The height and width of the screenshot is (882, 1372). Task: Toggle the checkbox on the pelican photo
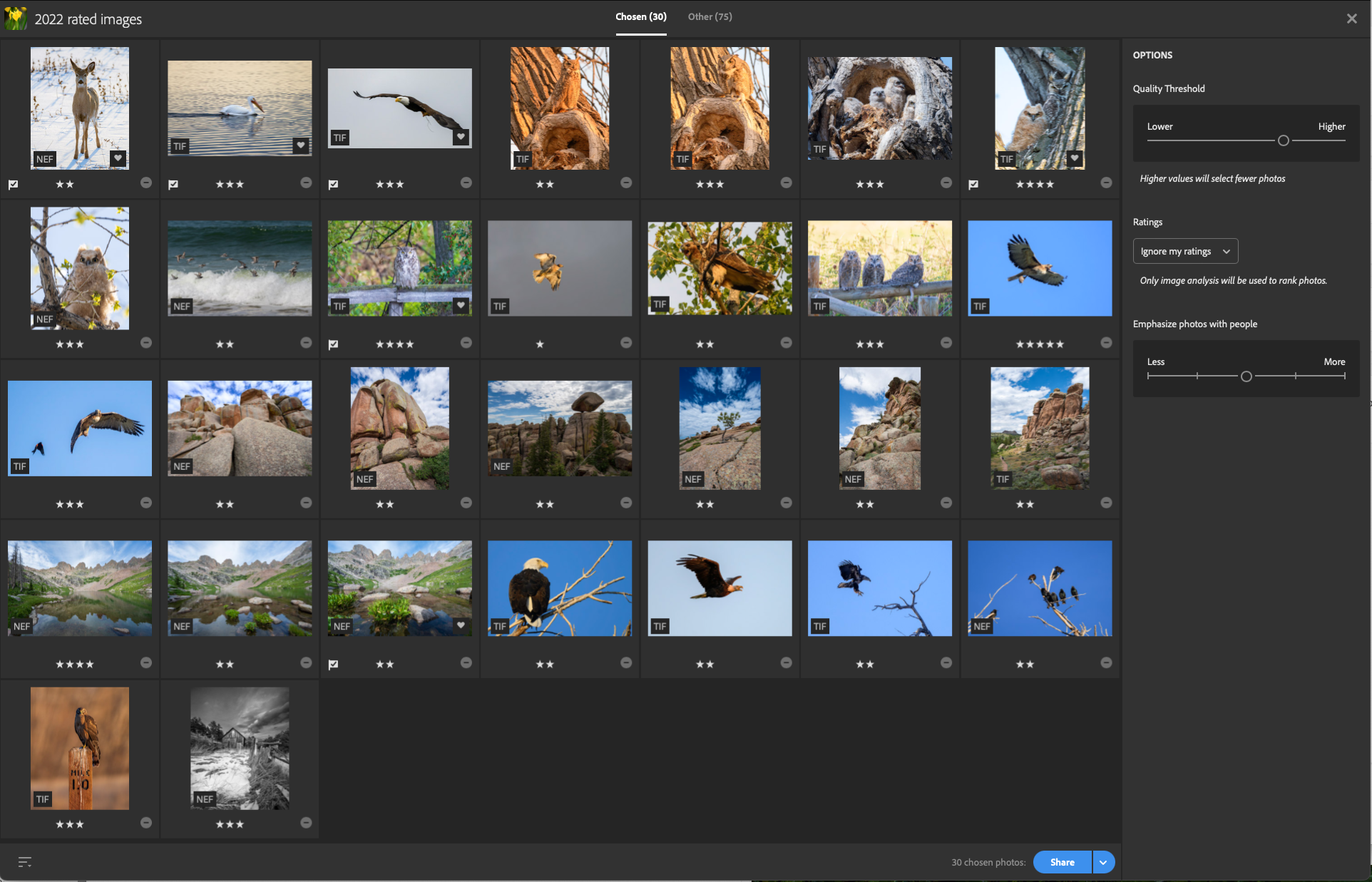tap(173, 184)
